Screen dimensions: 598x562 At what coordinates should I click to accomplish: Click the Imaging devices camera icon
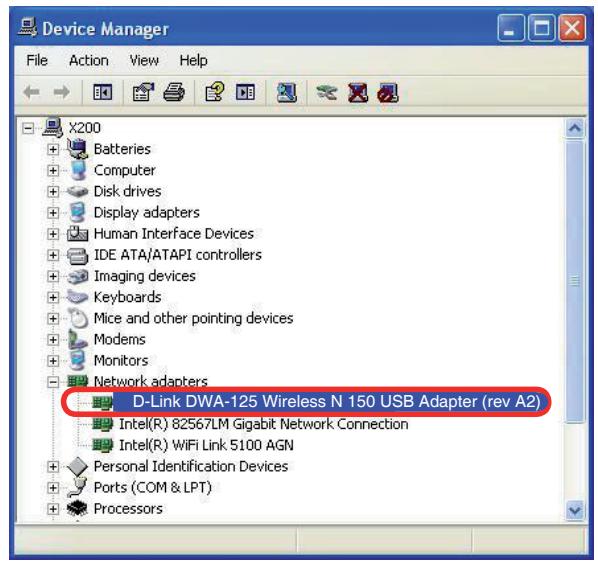(x=77, y=276)
